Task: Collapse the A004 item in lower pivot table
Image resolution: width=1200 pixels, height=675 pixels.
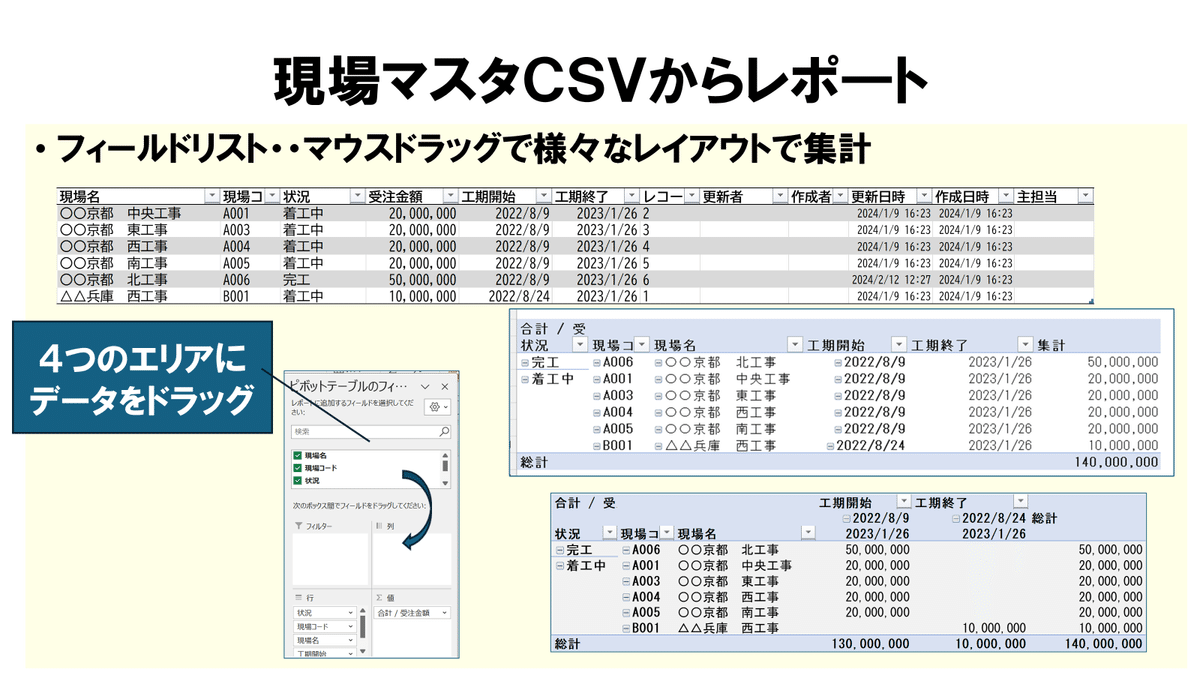Action: click(626, 597)
